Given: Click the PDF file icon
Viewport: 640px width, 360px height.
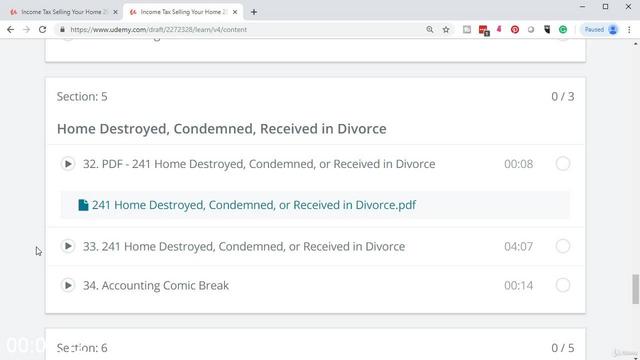Looking at the screenshot, I should point(83,205).
